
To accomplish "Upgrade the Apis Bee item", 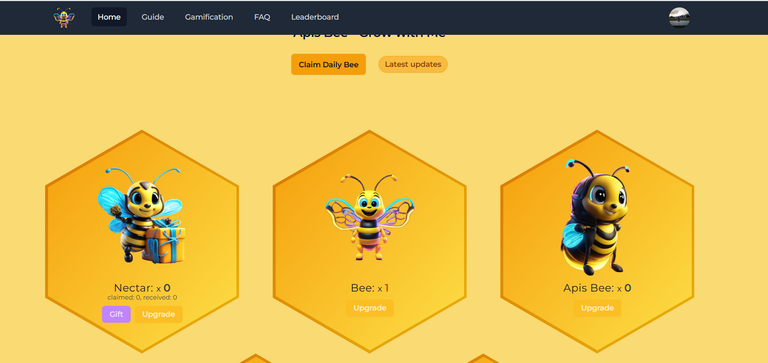I will pyautogui.click(x=598, y=308).
